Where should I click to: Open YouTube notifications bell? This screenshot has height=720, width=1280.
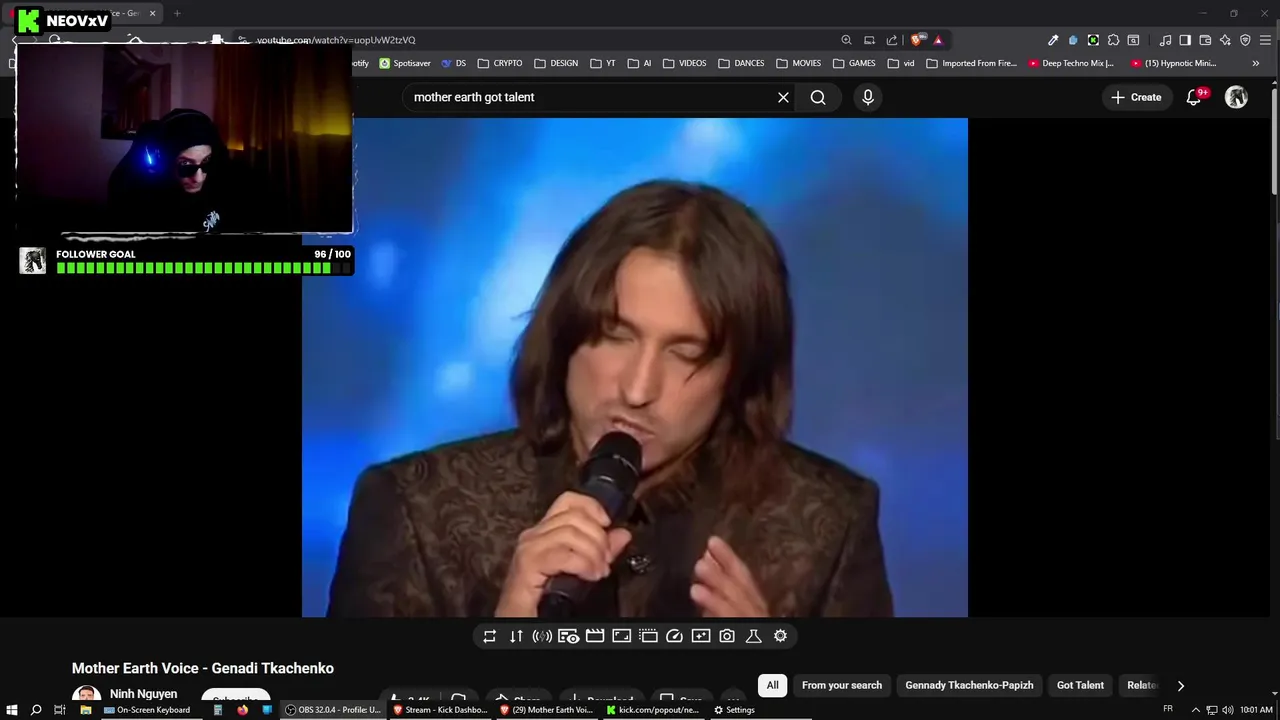[1193, 97]
